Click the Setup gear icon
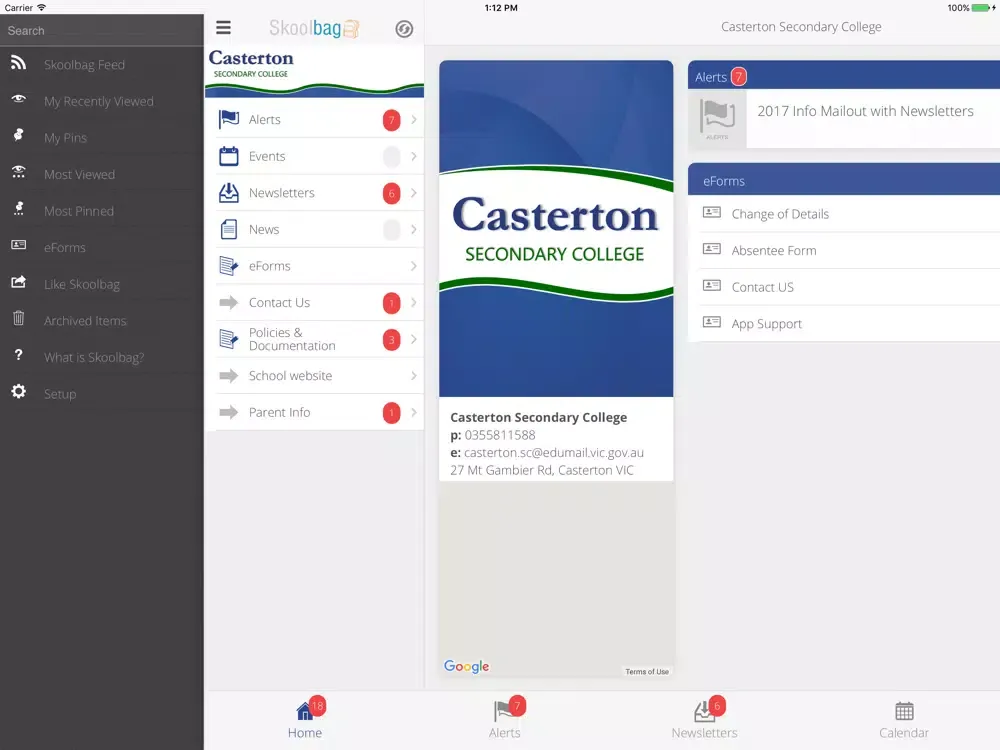1000x750 pixels. pos(18,393)
